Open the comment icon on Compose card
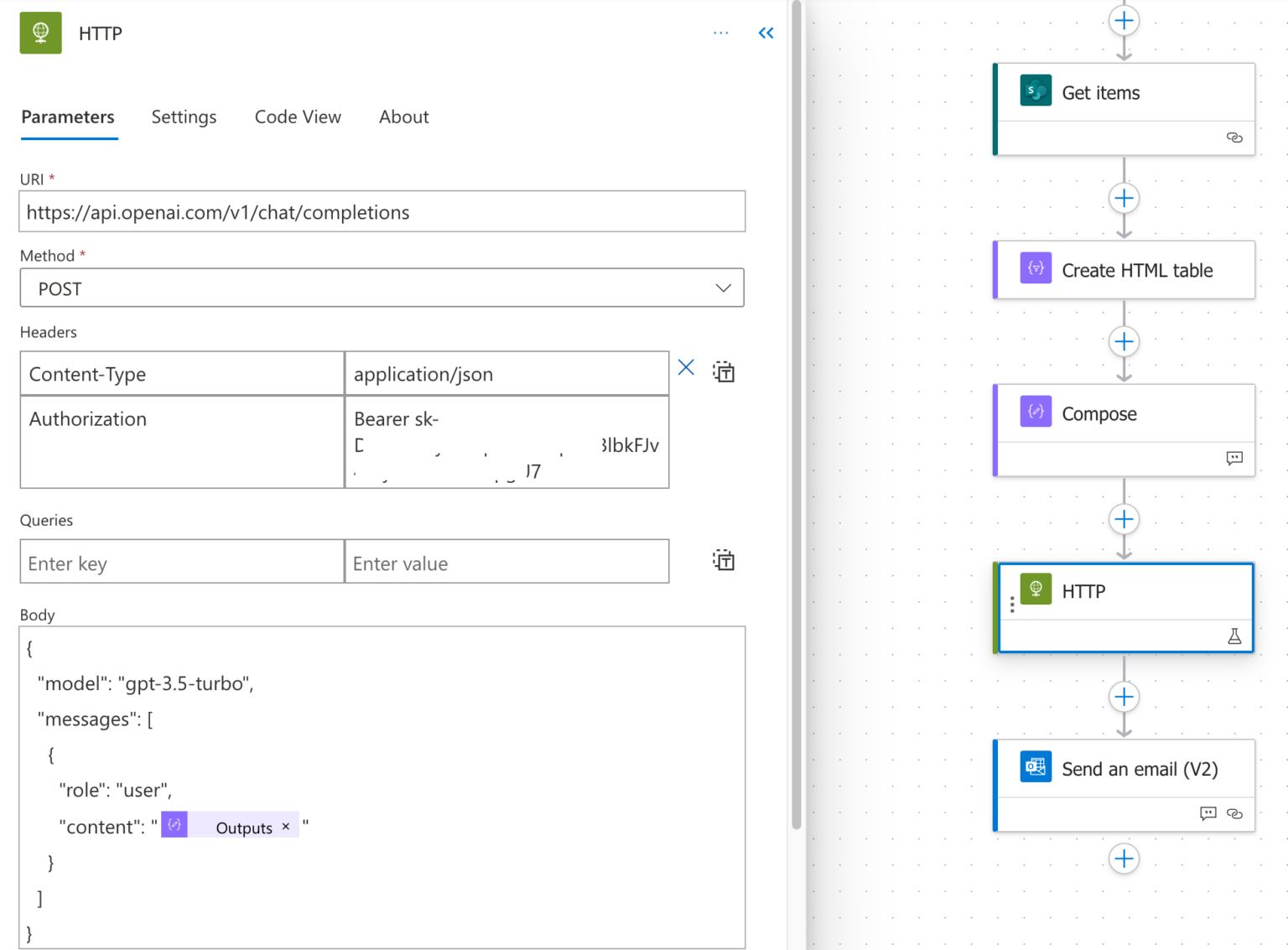 point(1234,458)
